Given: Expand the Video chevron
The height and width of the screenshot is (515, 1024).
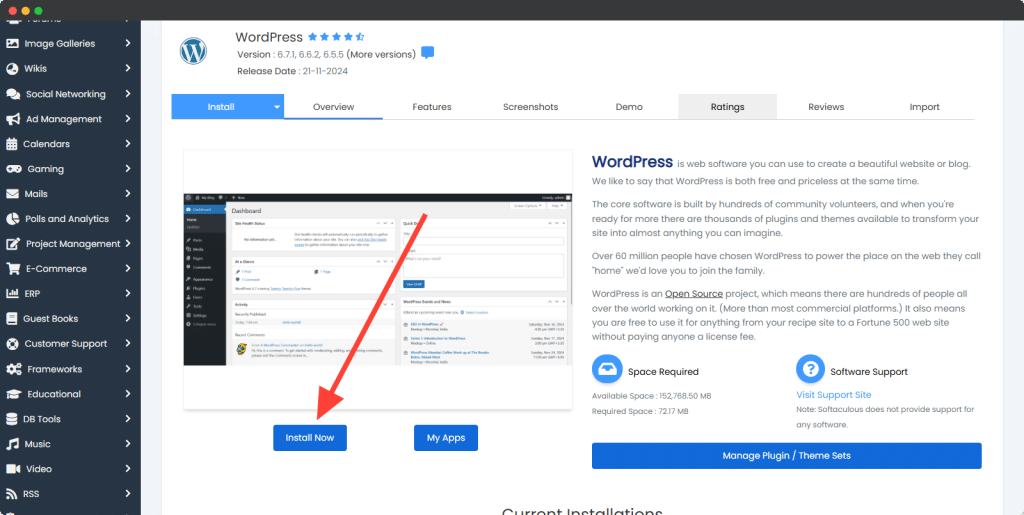Looking at the screenshot, I should 128,469.
